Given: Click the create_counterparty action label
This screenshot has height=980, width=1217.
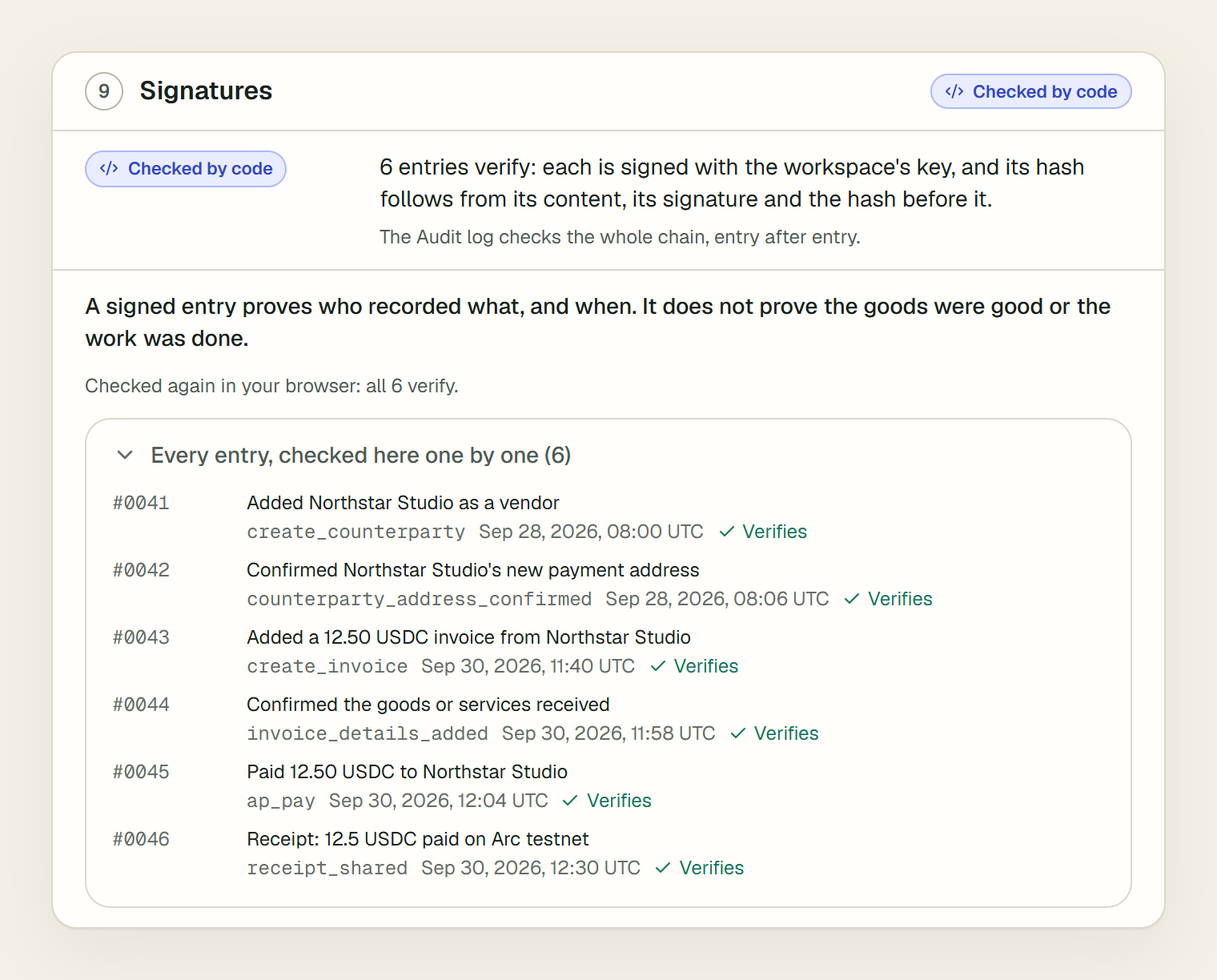Looking at the screenshot, I should (x=355, y=532).
